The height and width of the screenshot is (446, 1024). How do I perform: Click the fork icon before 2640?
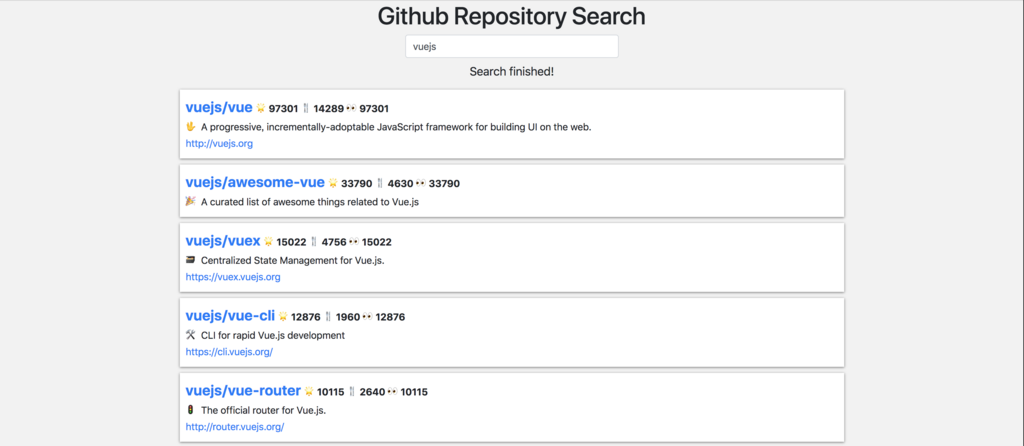352,392
